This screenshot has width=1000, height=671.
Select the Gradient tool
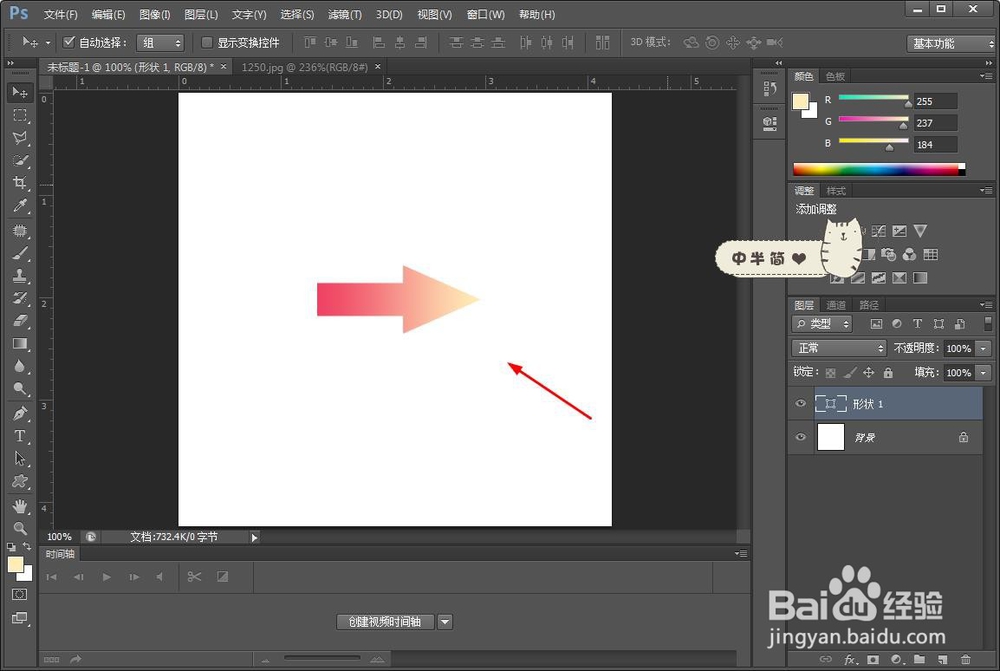pos(20,343)
